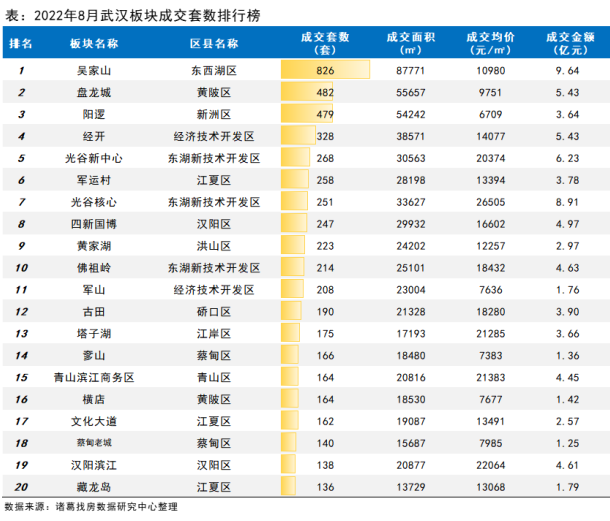Select the 区县名称 column header
Screen dimensions: 610x521
pos(214,43)
